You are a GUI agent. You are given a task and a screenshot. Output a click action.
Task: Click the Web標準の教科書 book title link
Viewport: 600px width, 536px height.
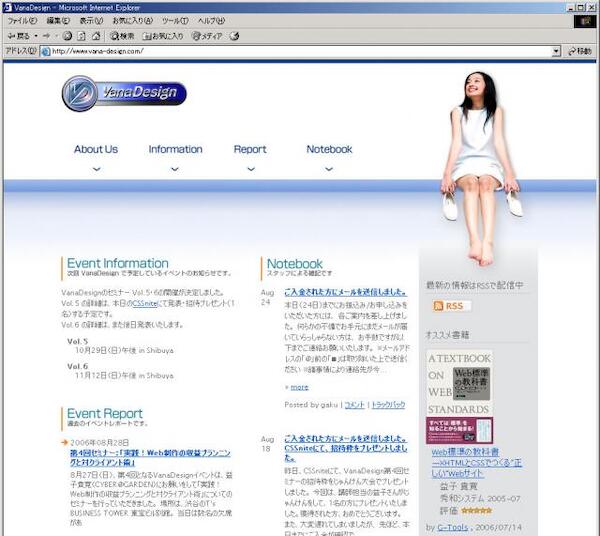click(476, 463)
